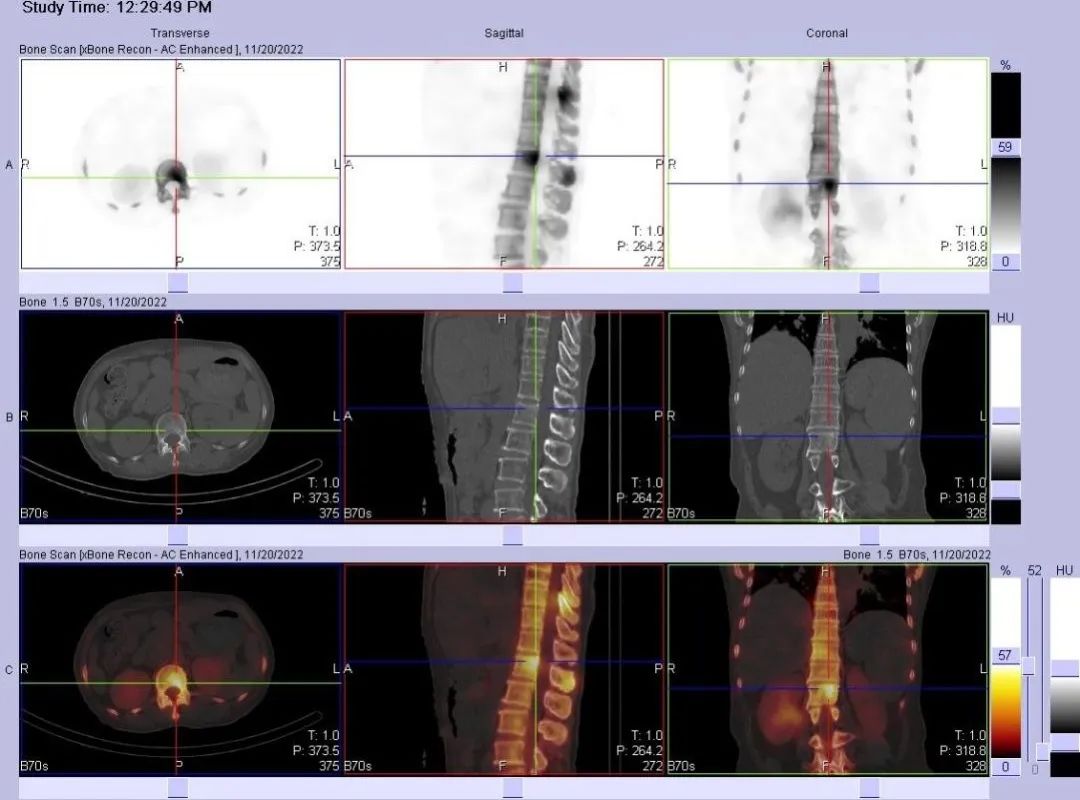
Task: Click the Sagittal column heading
Action: 504,33
